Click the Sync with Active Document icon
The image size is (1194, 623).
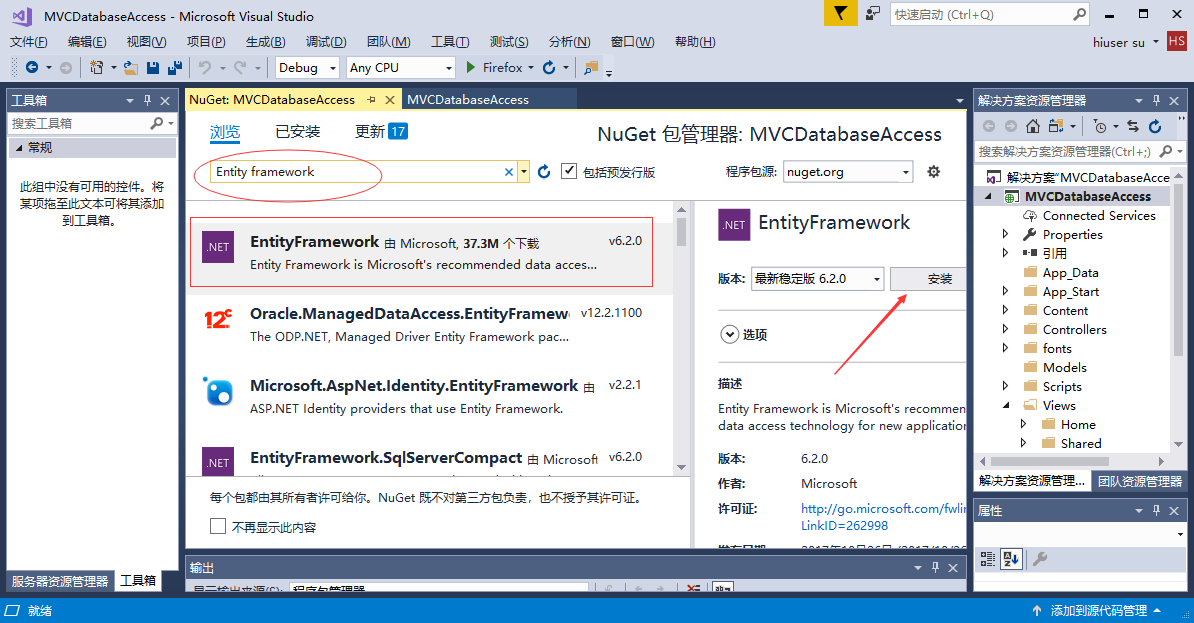[x=1133, y=126]
